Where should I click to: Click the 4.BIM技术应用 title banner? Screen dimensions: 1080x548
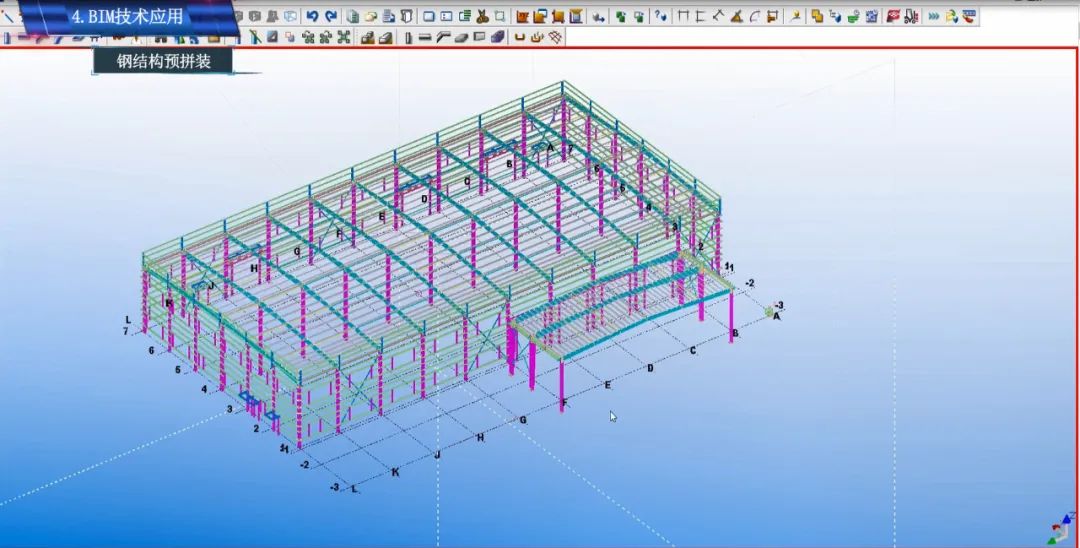click(x=127, y=17)
